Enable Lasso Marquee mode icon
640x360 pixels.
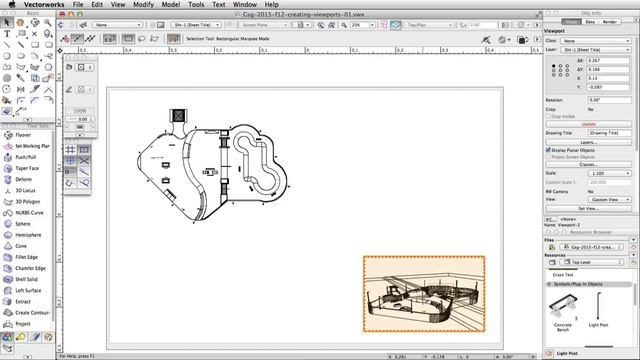pos(142,39)
